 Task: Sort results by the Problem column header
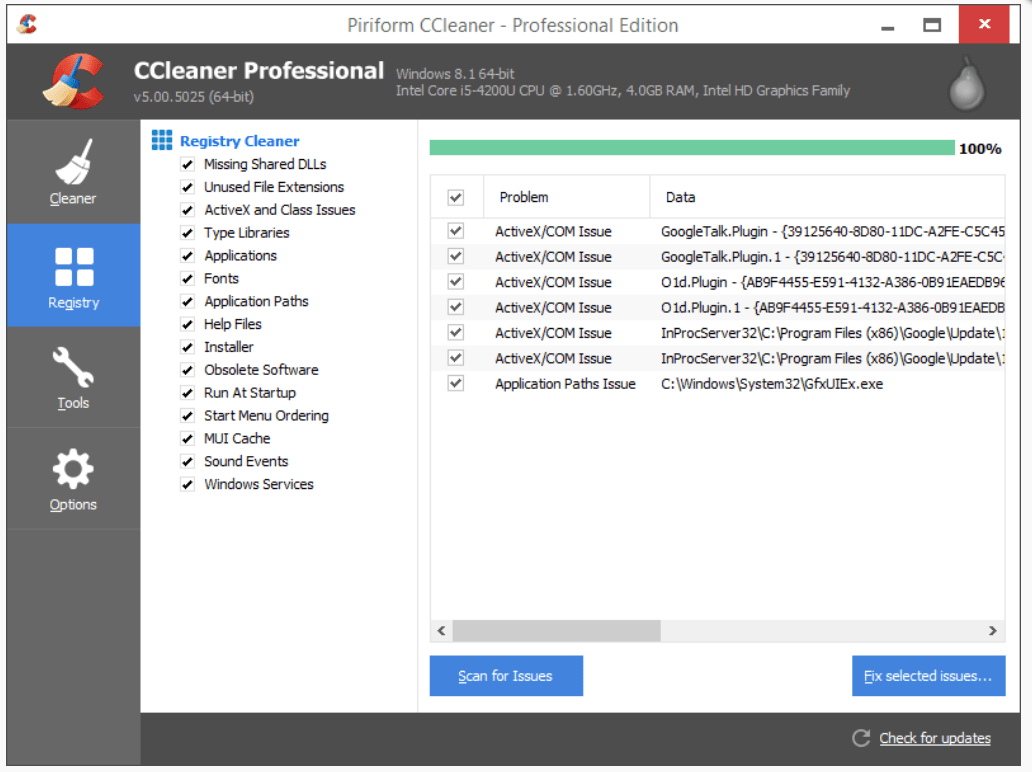coord(567,197)
